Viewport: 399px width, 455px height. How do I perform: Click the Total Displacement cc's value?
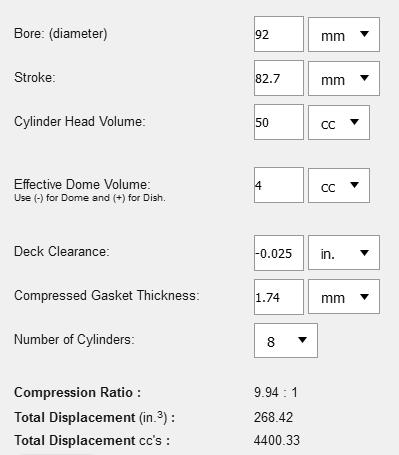pos(277,440)
